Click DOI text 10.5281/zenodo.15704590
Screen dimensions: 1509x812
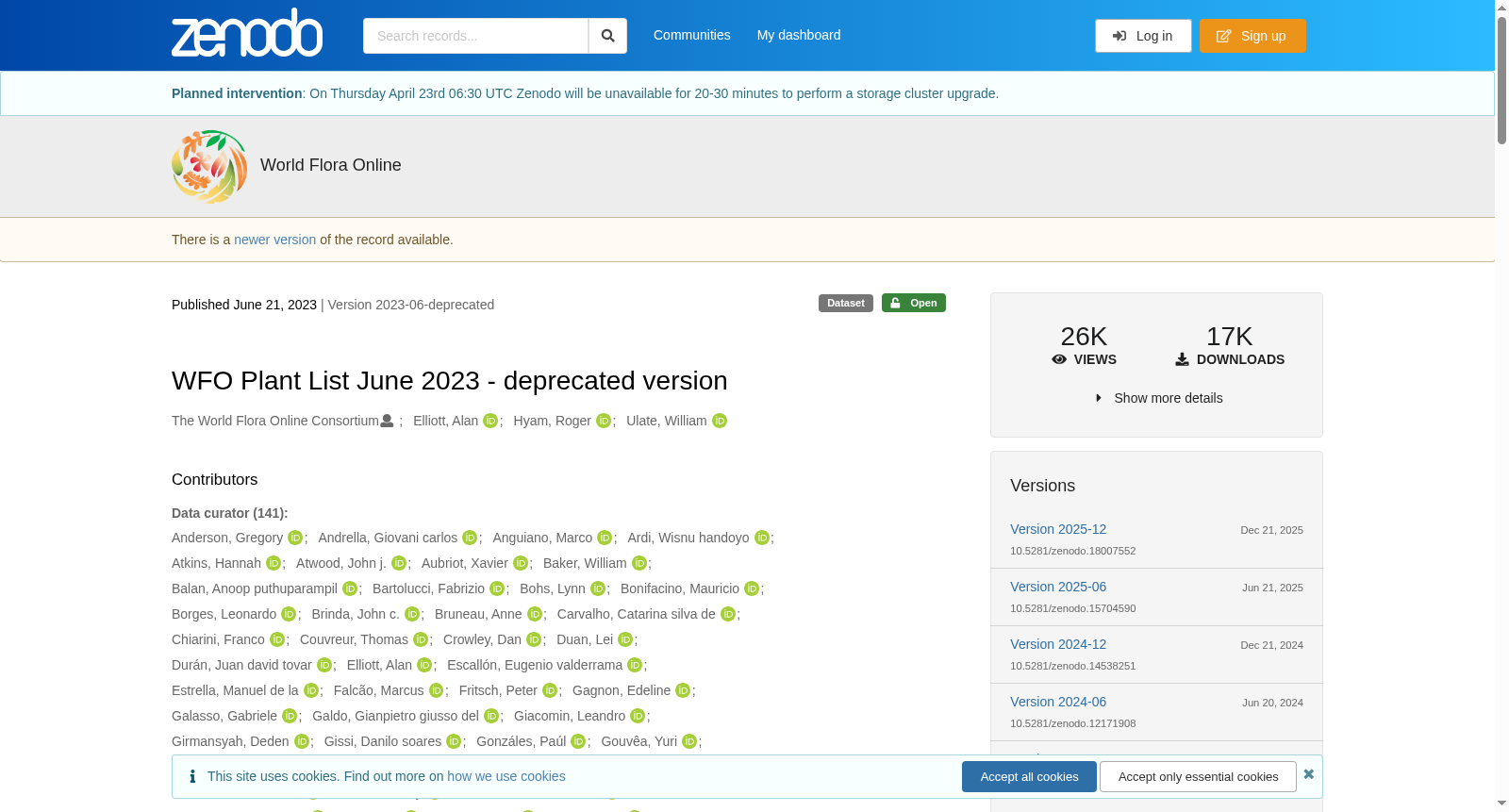tap(1073, 608)
